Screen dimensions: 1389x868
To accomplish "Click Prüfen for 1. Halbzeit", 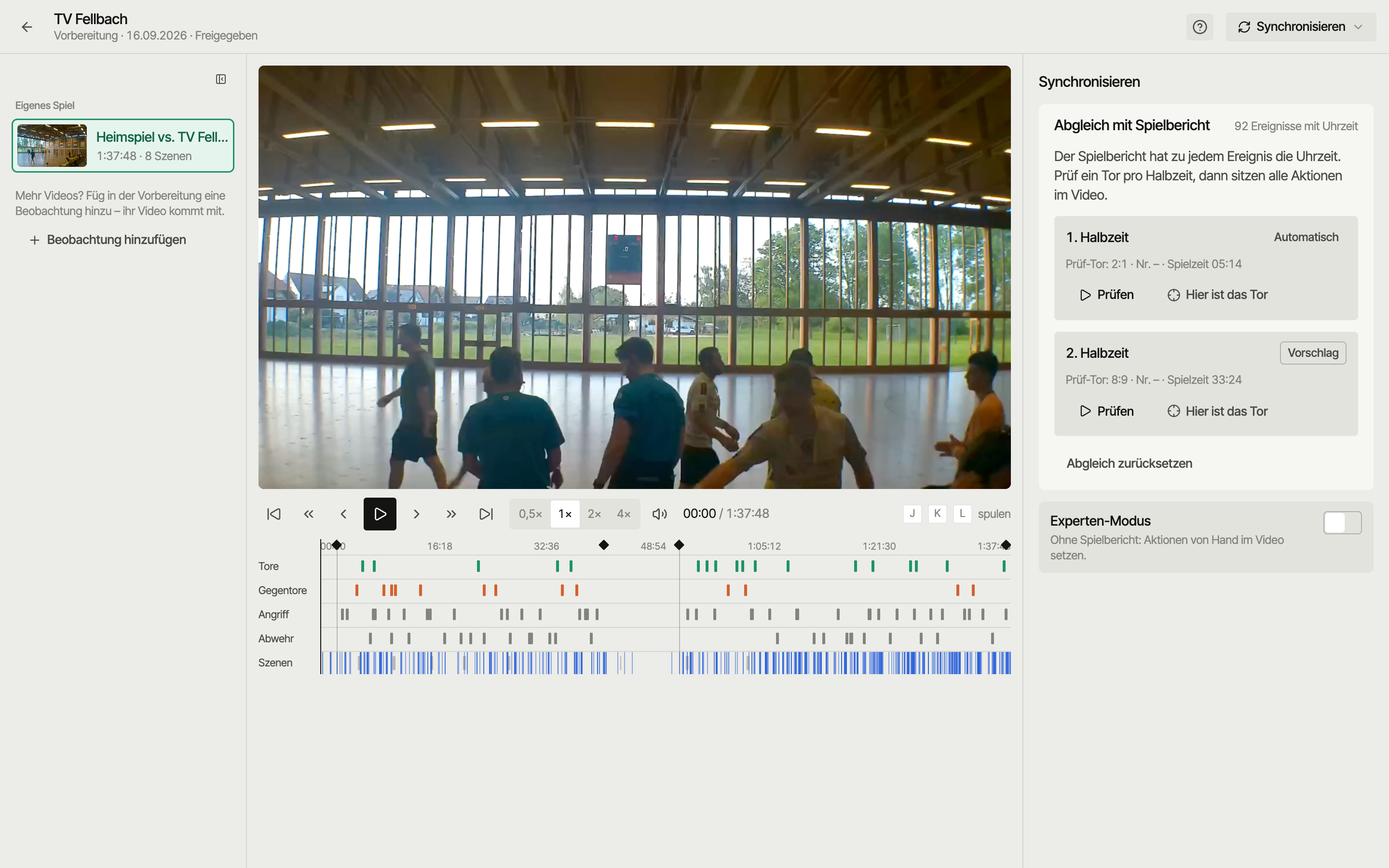I will pos(1106,295).
